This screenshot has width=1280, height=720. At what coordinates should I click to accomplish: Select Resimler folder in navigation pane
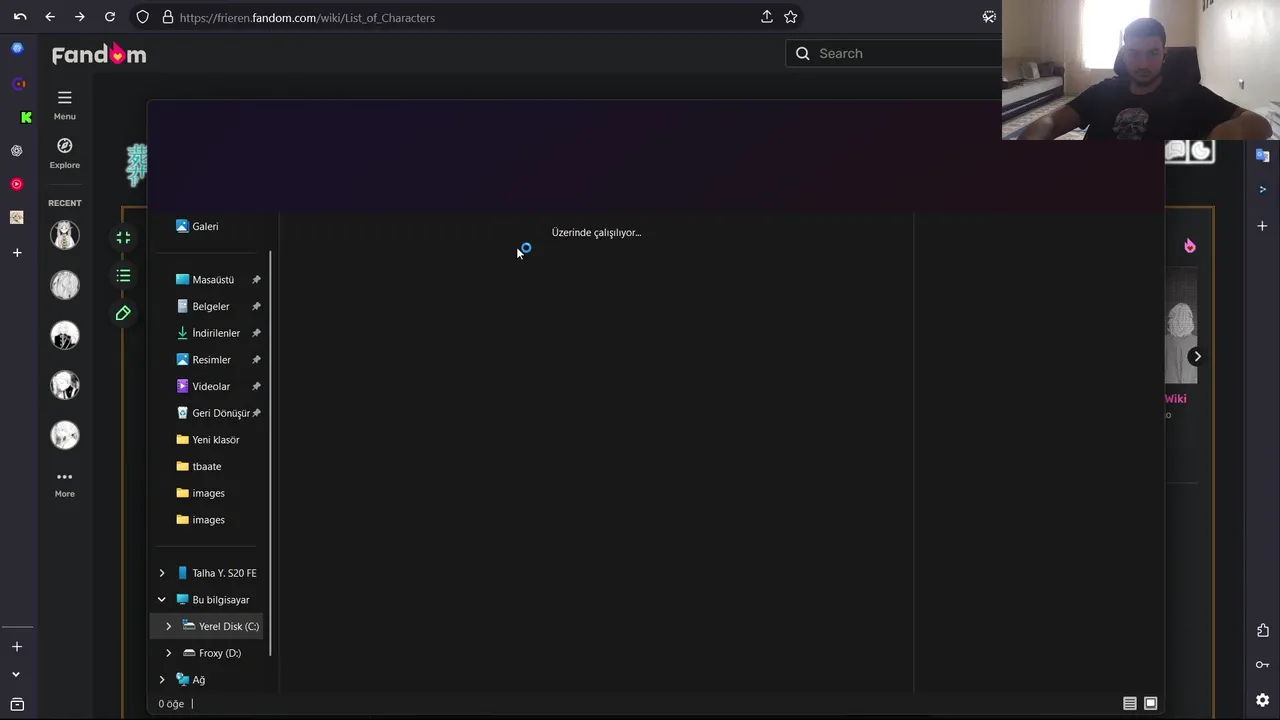coord(203,360)
